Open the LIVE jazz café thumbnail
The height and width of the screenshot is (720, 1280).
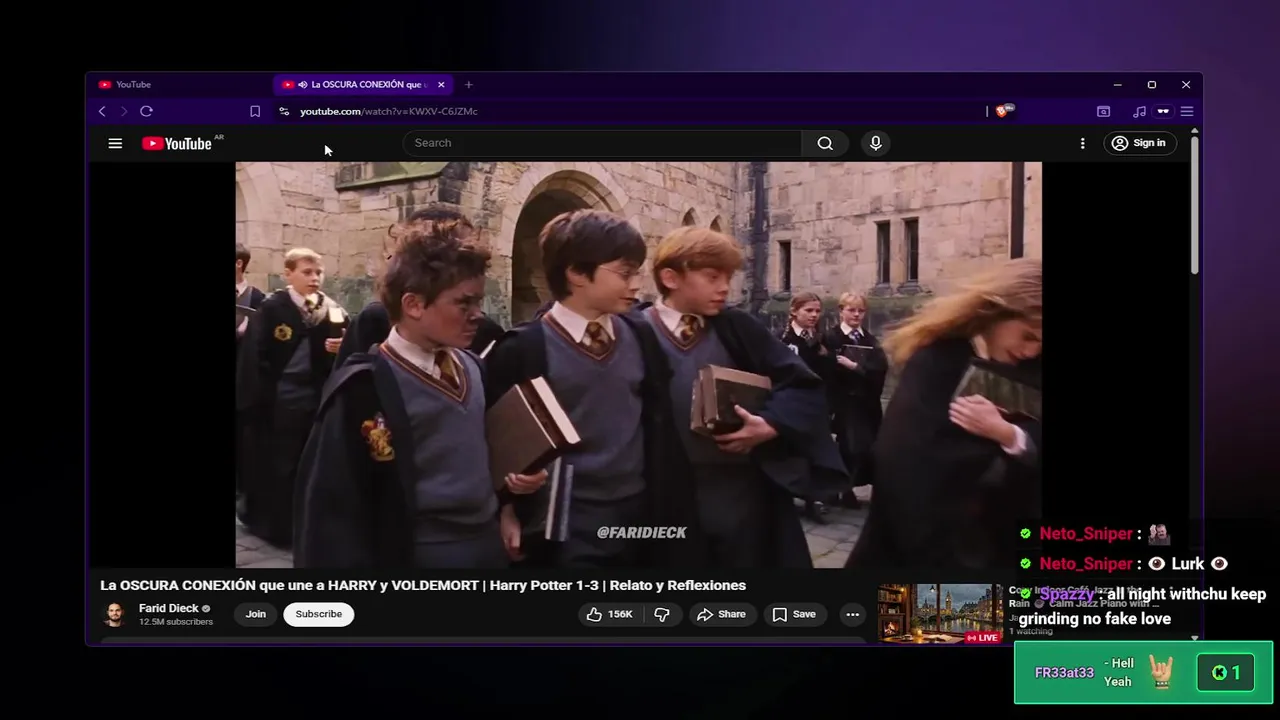click(940, 613)
